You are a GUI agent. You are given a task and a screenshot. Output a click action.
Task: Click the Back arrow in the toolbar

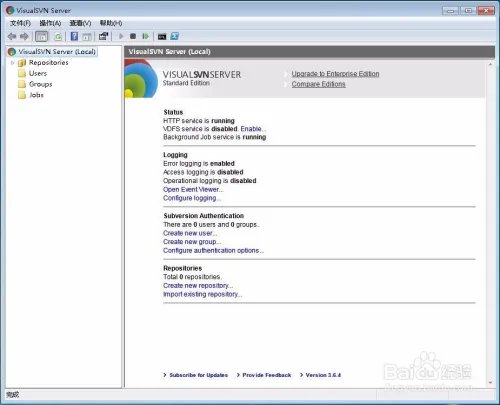pos(12,36)
